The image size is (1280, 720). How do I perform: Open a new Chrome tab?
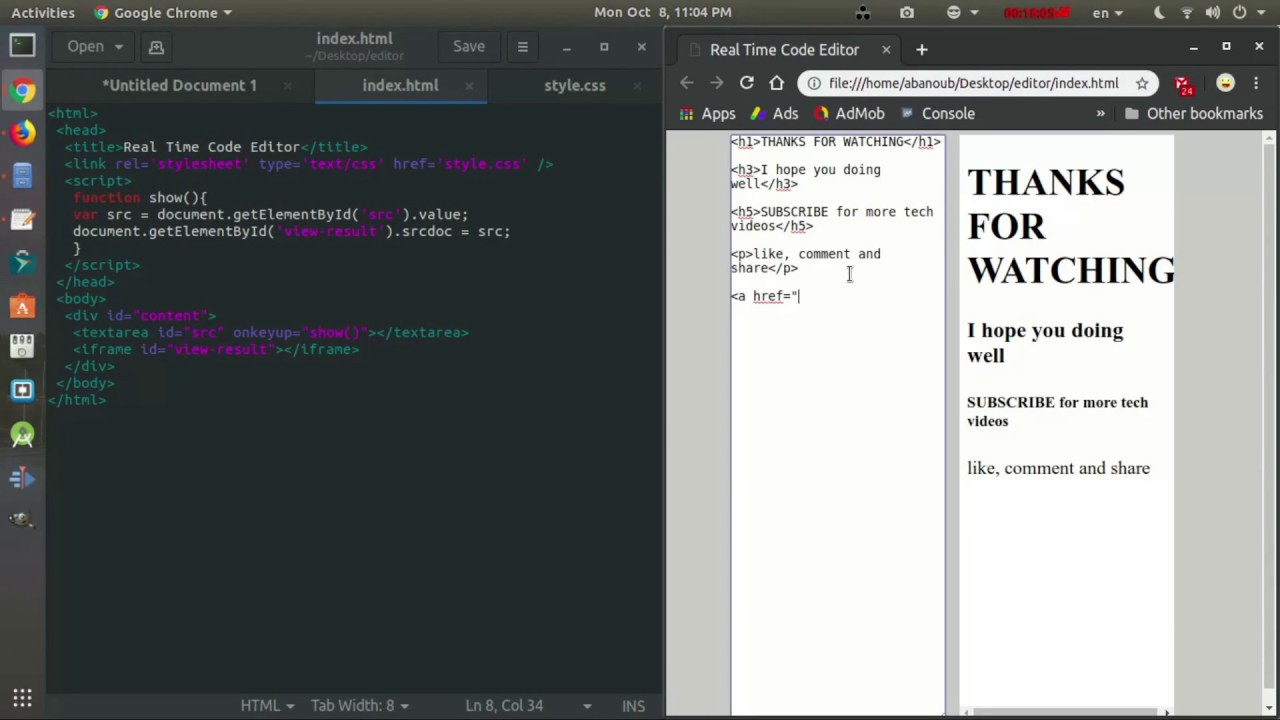click(x=922, y=49)
